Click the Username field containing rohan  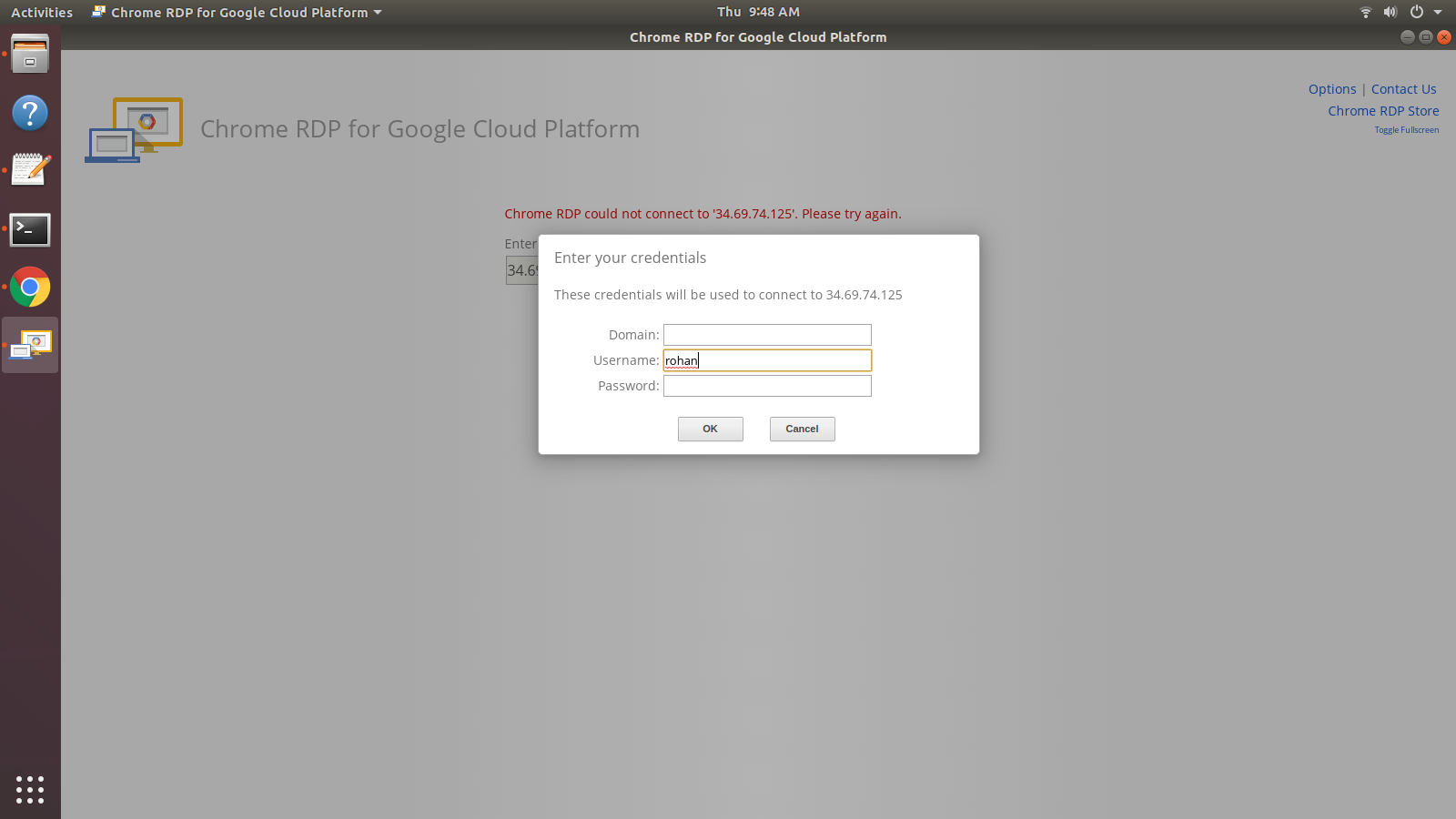tap(767, 360)
